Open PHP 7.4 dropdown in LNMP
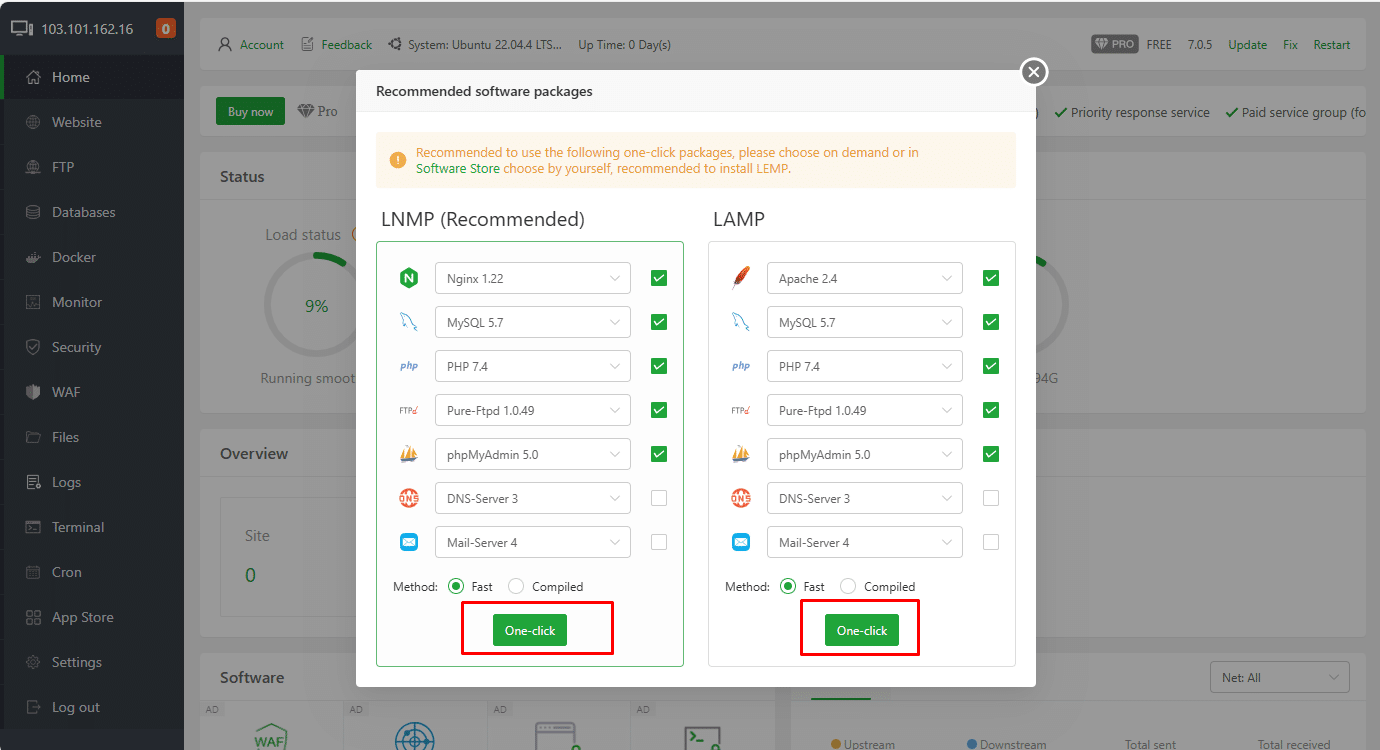1380x750 pixels. point(533,366)
